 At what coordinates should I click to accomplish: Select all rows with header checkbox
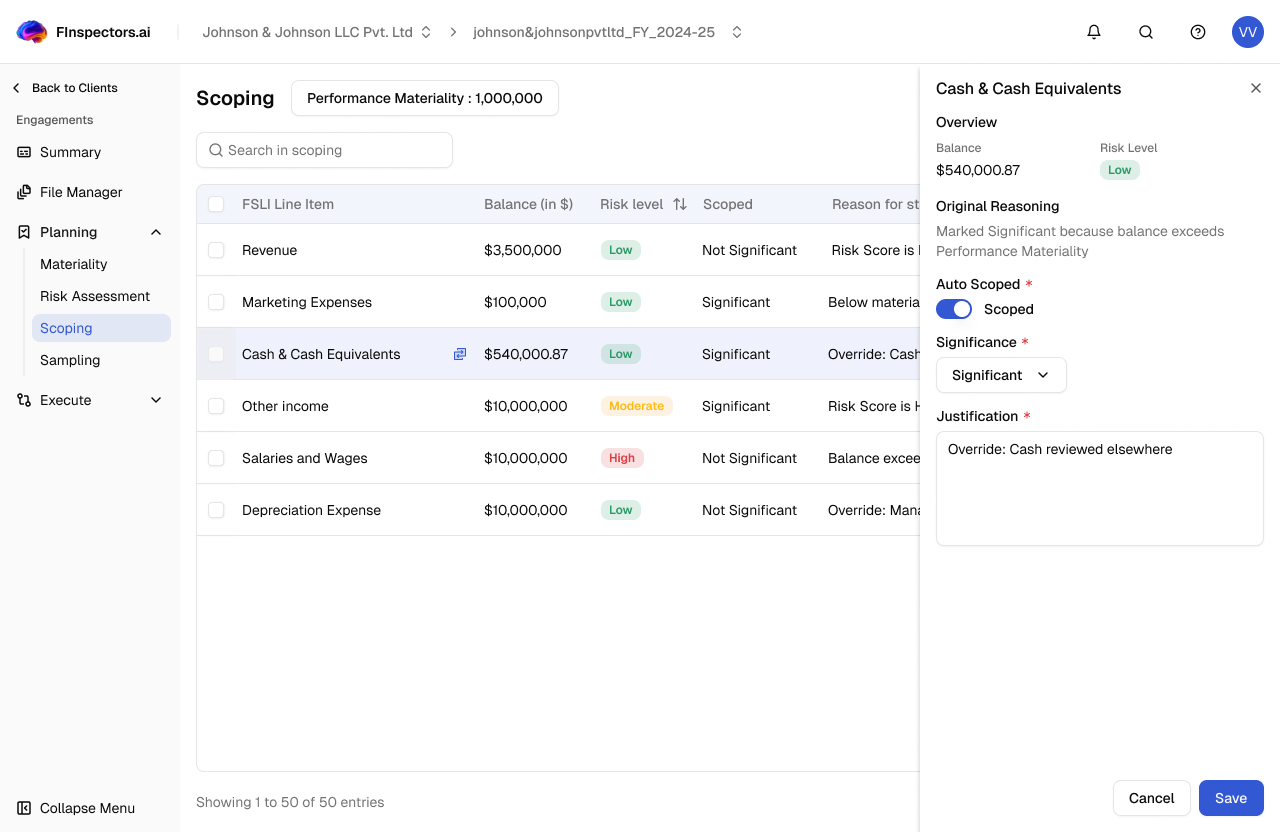pos(216,204)
